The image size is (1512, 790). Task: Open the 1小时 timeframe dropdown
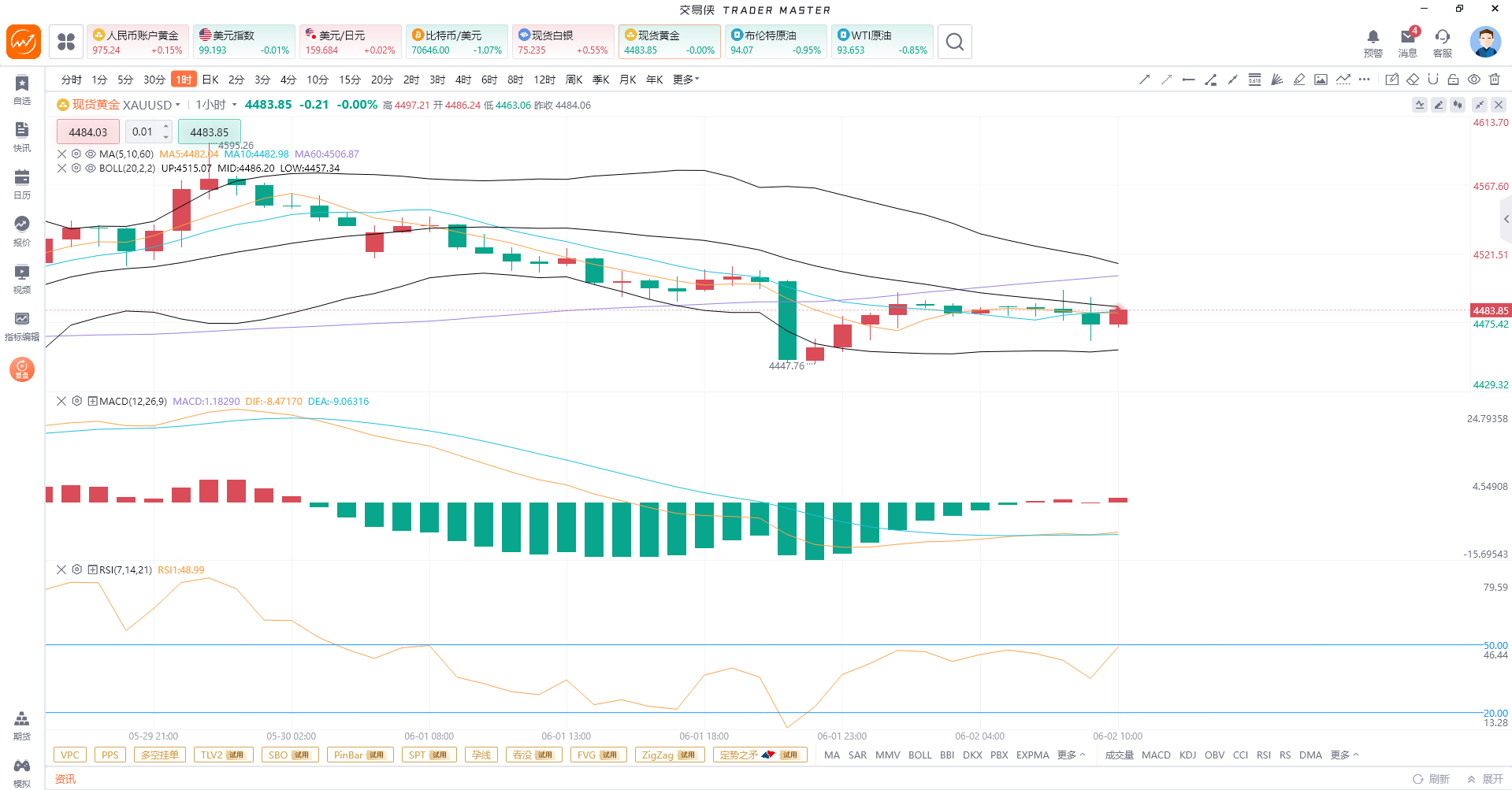[217, 105]
